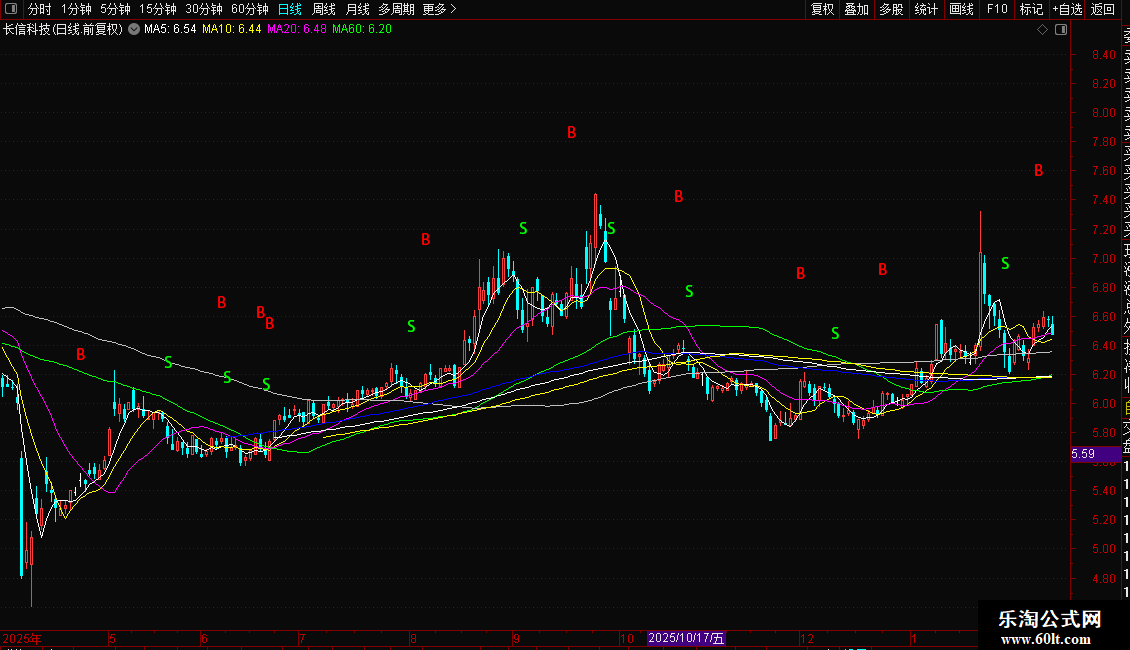This screenshot has width=1130, height=650.
Task: Click the 5.59 price marker on axis
Action: click(1095, 454)
